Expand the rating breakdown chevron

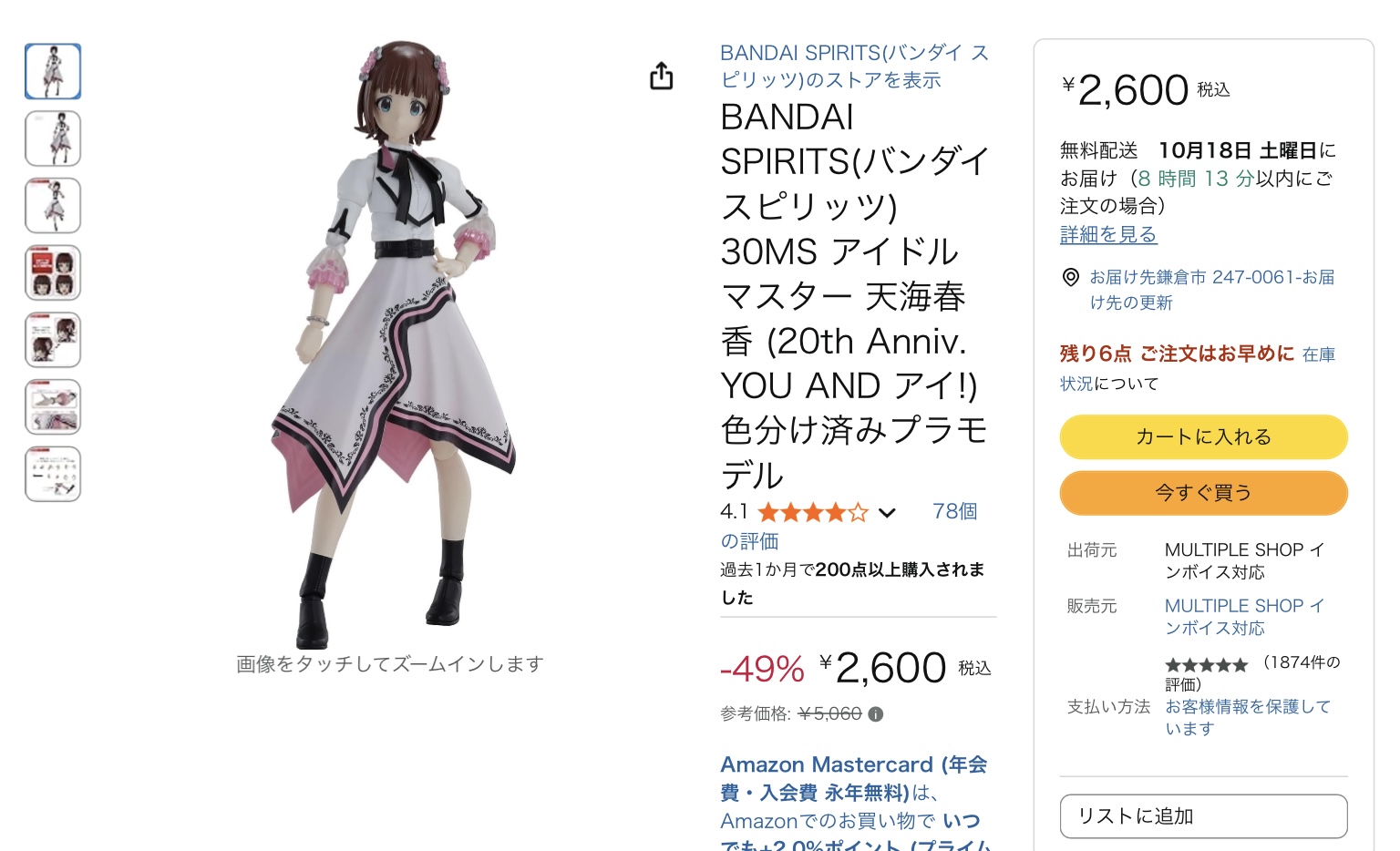[887, 514]
